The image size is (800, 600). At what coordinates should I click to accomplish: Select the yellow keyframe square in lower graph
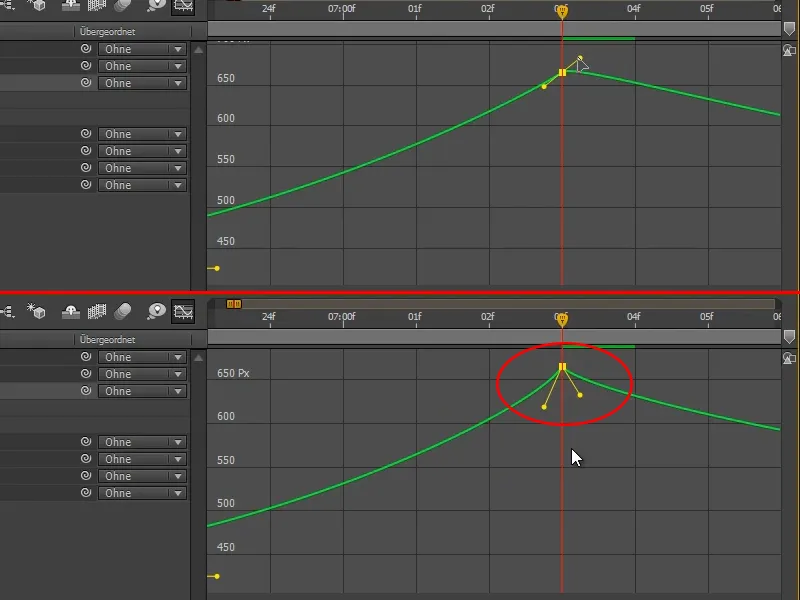562,367
